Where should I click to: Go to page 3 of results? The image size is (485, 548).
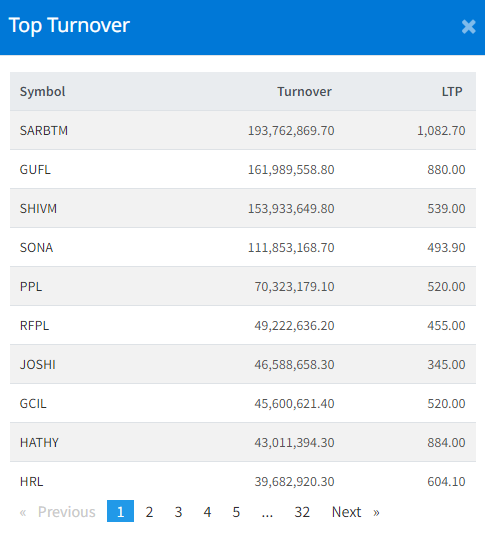178,512
